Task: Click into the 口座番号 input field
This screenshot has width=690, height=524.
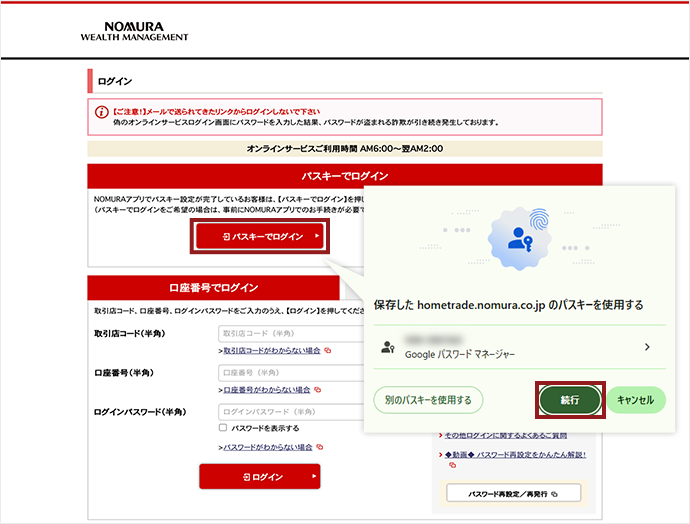Action: click(x=290, y=373)
